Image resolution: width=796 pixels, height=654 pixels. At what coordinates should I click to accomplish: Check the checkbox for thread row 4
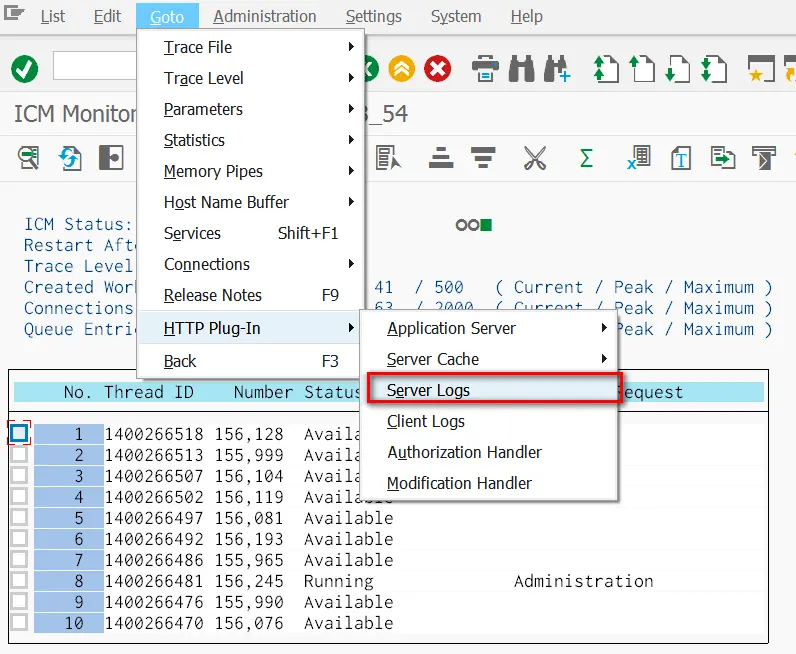click(19, 496)
